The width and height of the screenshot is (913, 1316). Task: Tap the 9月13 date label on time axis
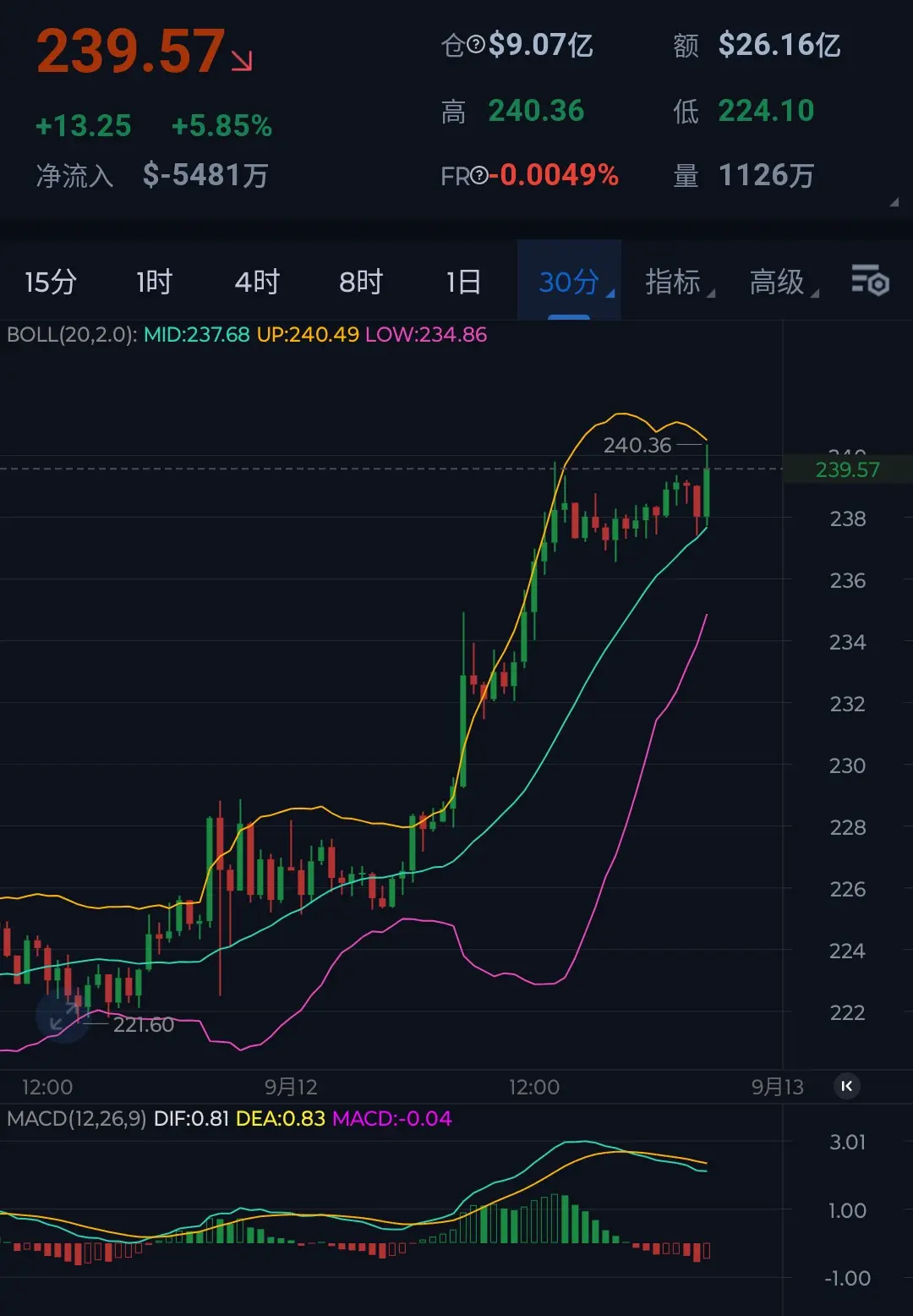[x=778, y=1087]
